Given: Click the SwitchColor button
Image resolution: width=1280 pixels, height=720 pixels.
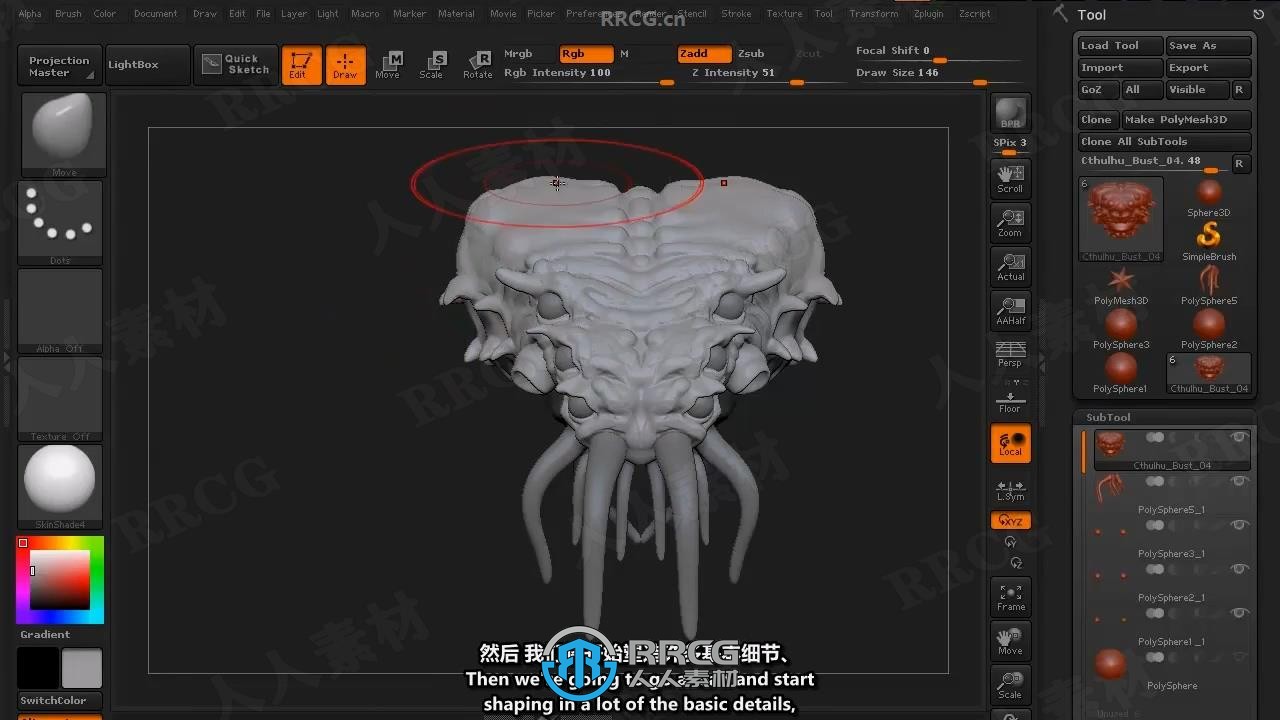Looking at the screenshot, I should 59,701.
